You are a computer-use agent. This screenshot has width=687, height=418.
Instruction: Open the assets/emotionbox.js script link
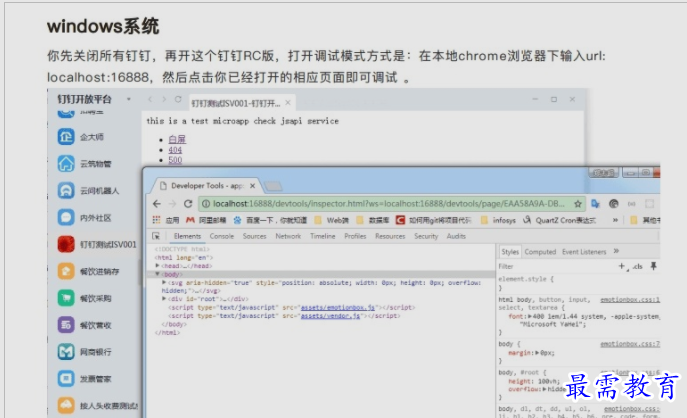[x=337, y=307]
